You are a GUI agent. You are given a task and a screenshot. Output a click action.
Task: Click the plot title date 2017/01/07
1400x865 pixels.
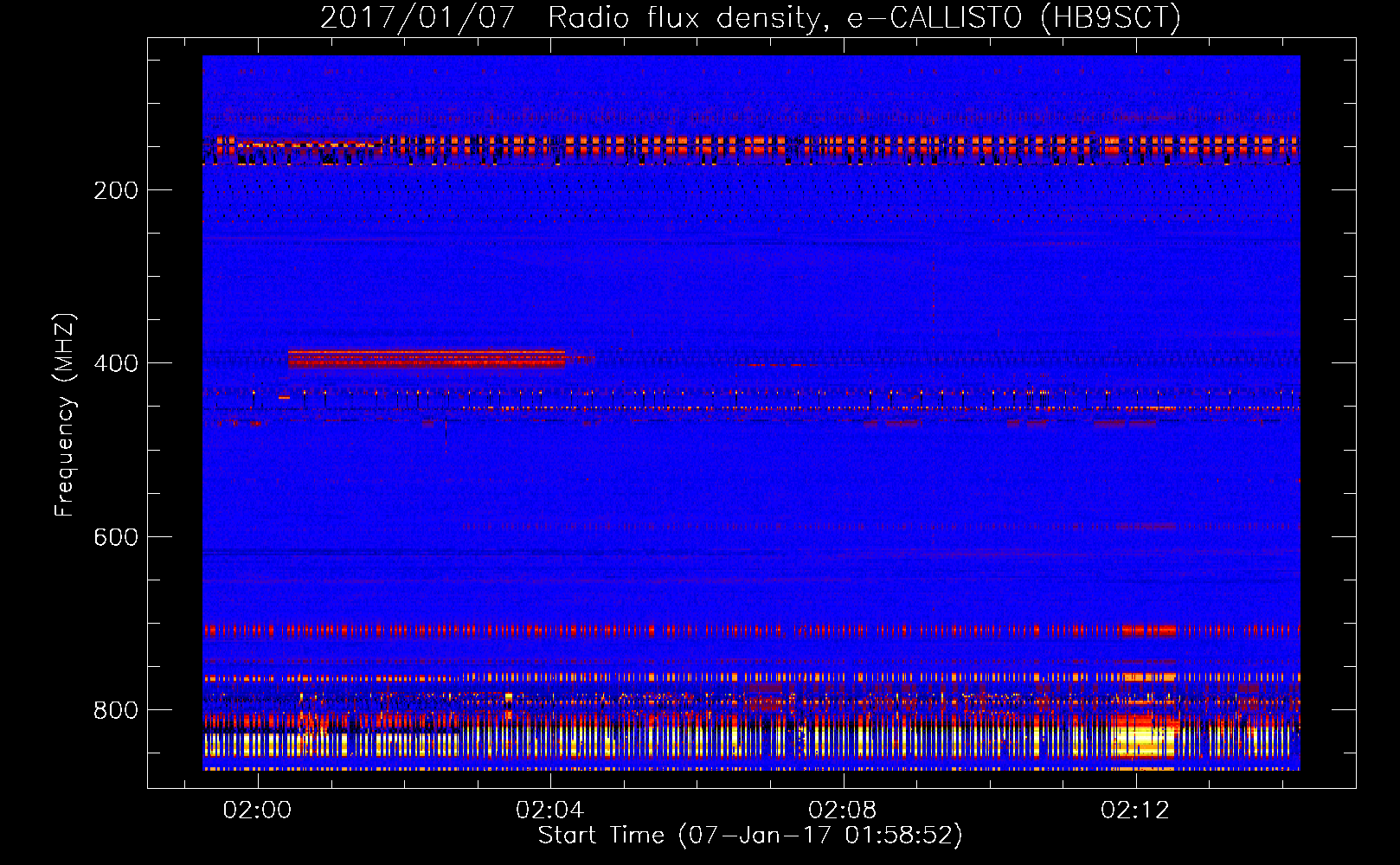[x=418, y=17]
